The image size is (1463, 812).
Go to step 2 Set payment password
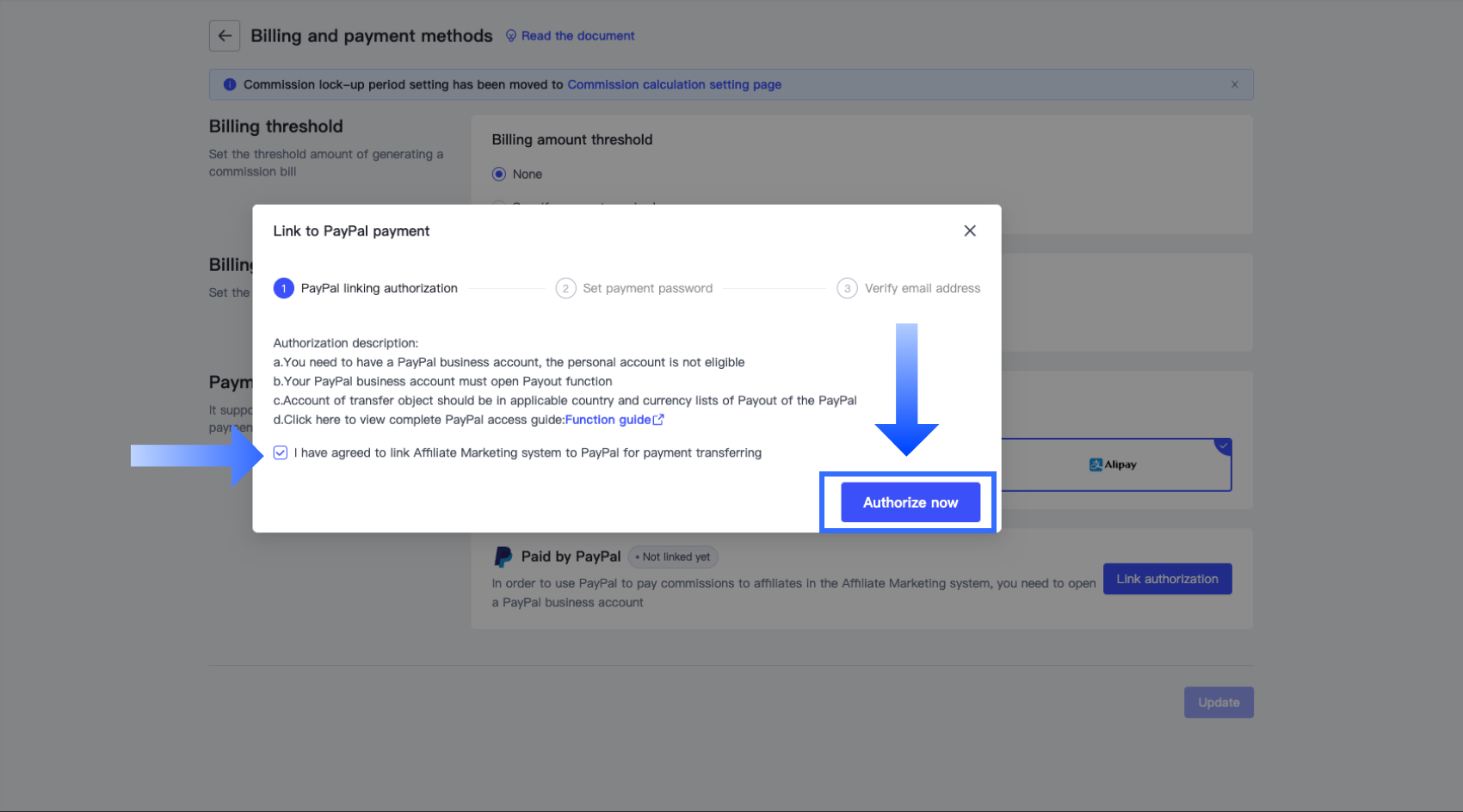pos(647,288)
